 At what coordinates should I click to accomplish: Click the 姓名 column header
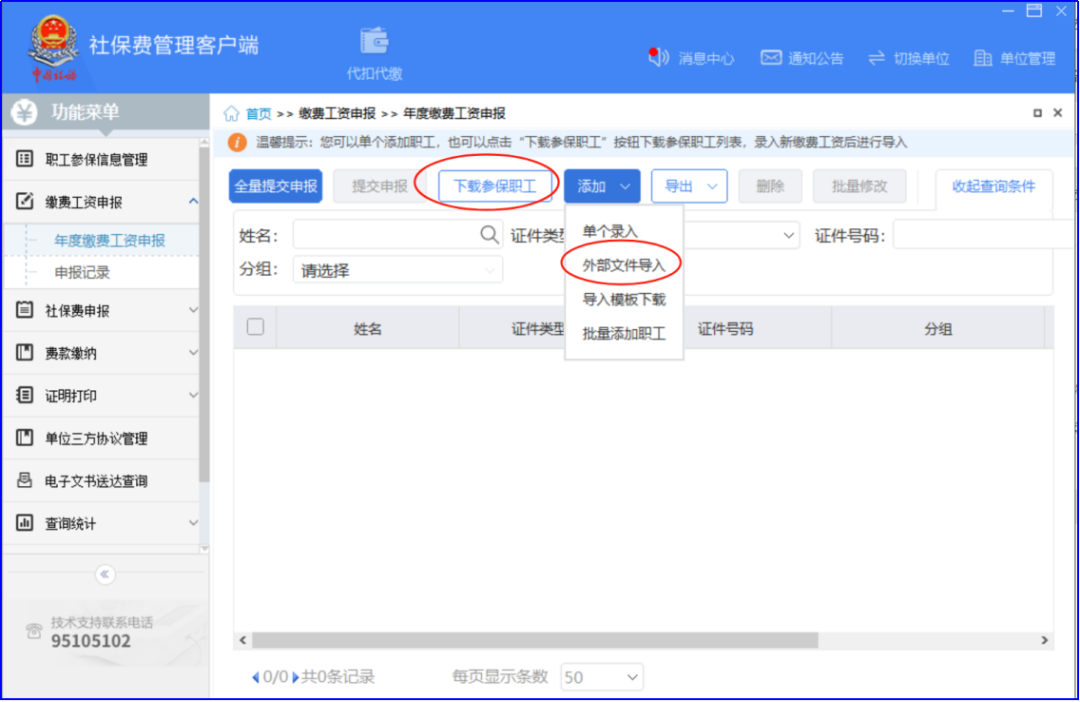coord(368,329)
